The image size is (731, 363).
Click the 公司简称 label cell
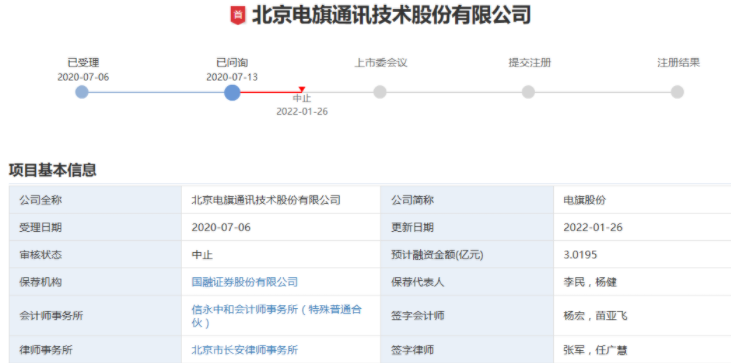coord(467,200)
